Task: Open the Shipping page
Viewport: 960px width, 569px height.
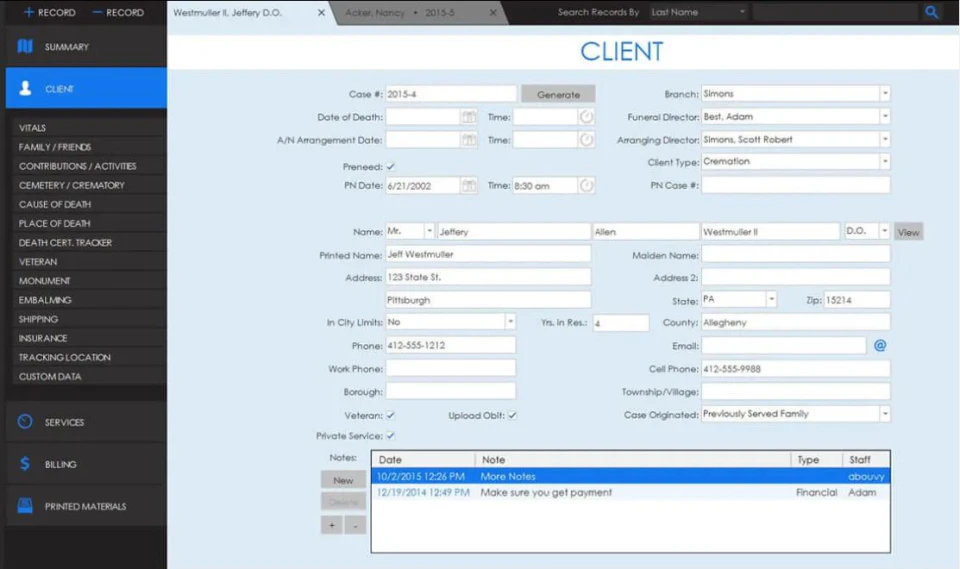Action: (89, 319)
